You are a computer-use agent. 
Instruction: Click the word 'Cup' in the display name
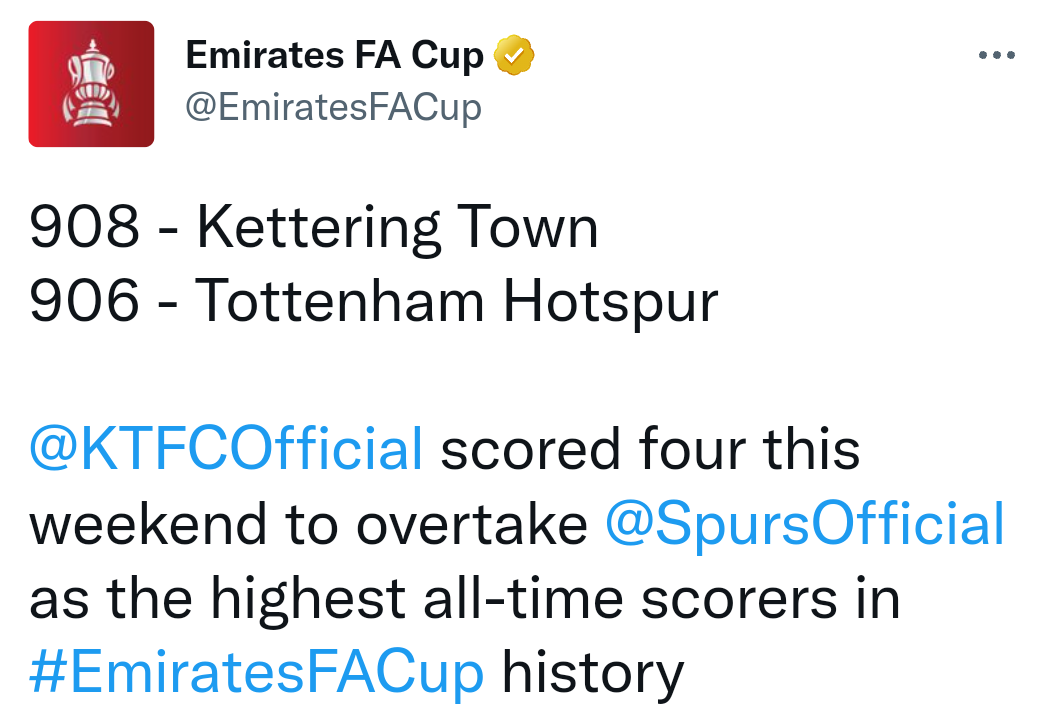pos(447,56)
